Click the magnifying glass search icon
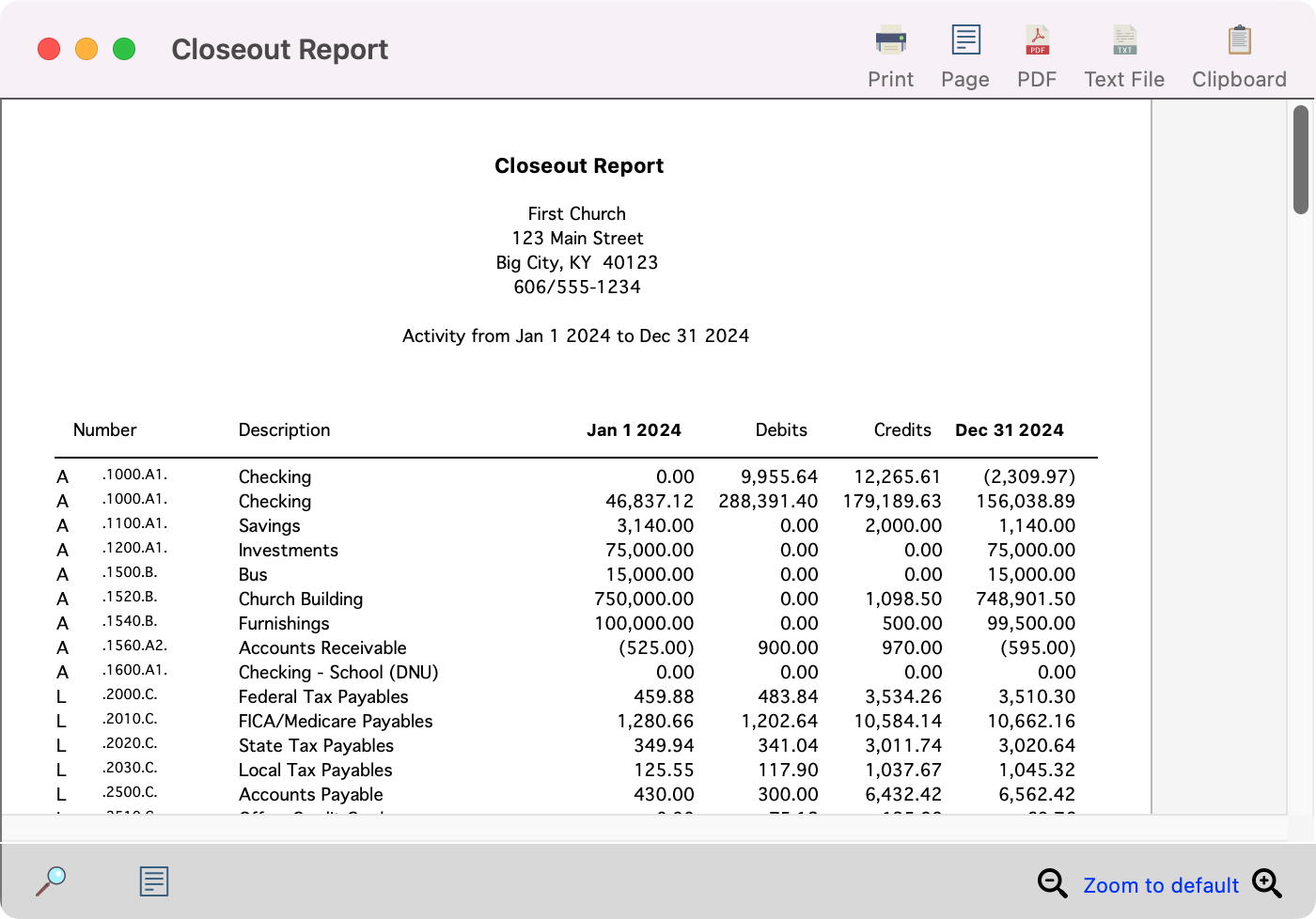 tap(51, 880)
